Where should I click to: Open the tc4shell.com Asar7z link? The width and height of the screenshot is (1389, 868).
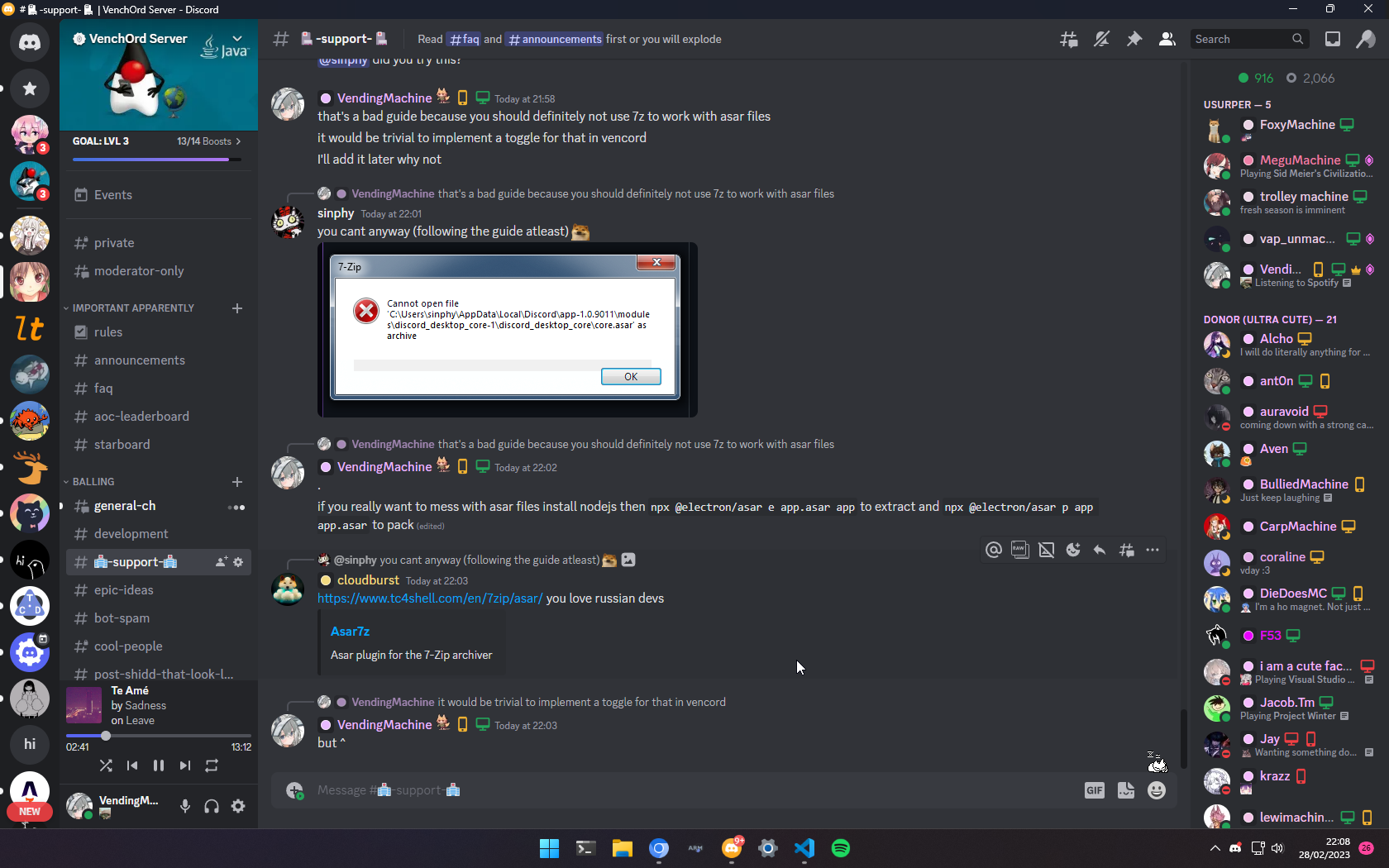pyautogui.click(x=430, y=599)
